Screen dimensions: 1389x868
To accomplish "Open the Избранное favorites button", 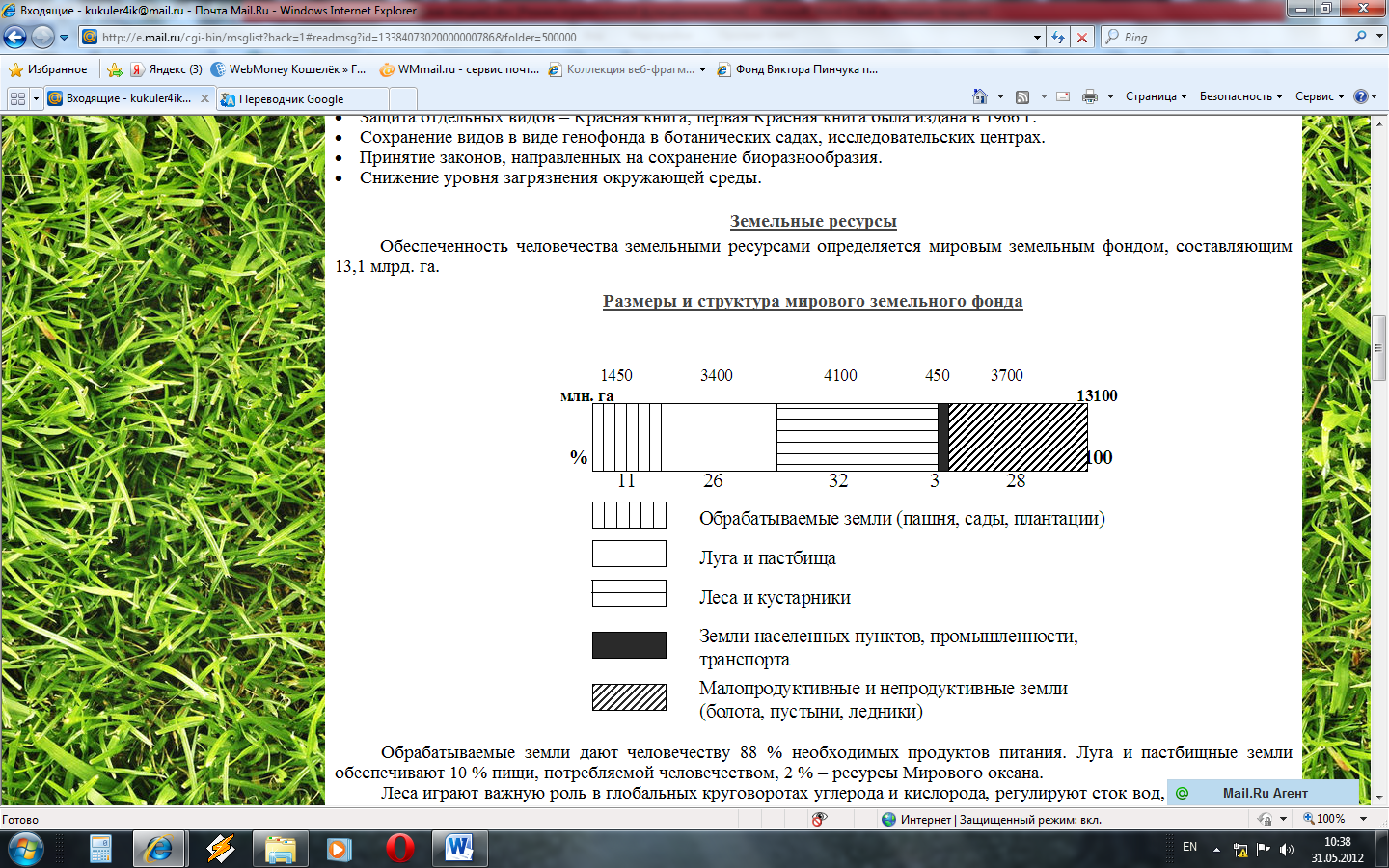I will pos(48,69).
